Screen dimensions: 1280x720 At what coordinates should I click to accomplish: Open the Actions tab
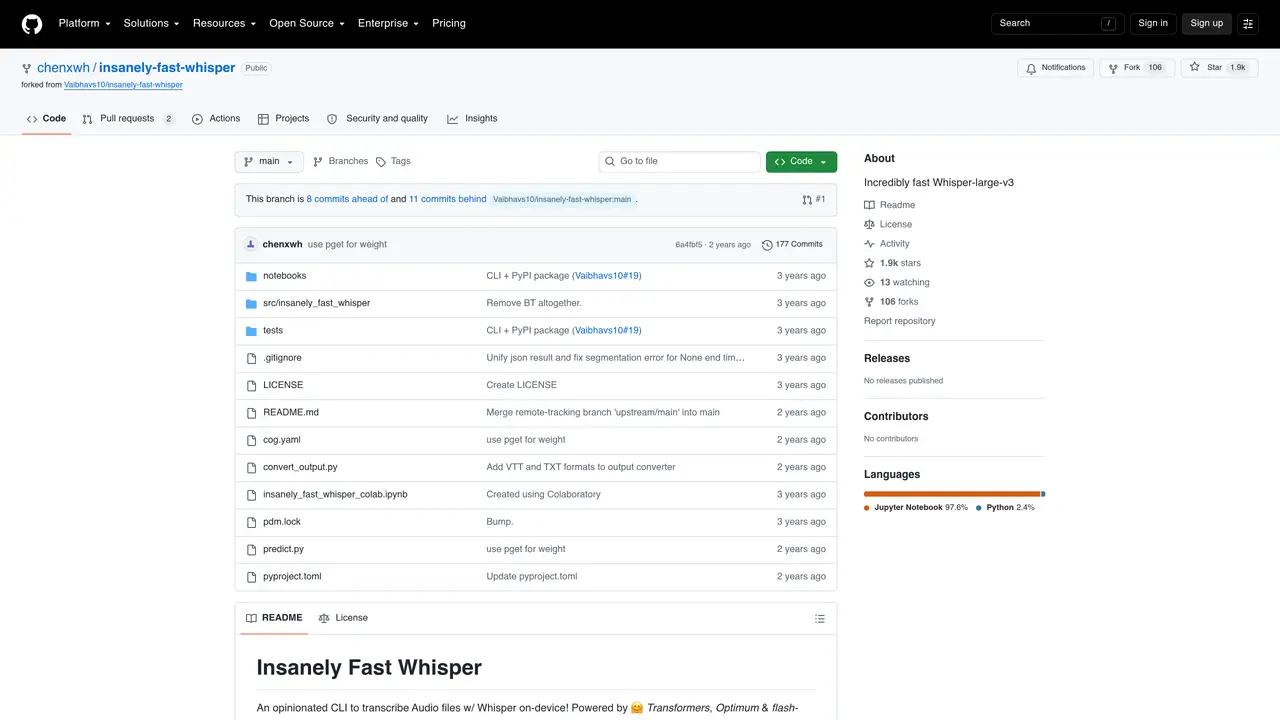(216, 119)
